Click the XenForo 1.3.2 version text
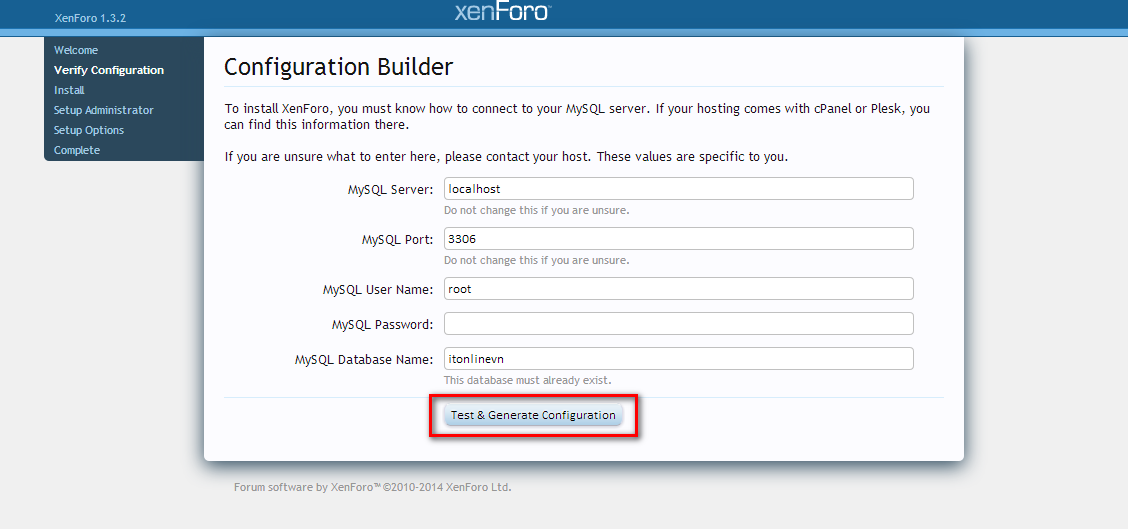 (90, 18)
